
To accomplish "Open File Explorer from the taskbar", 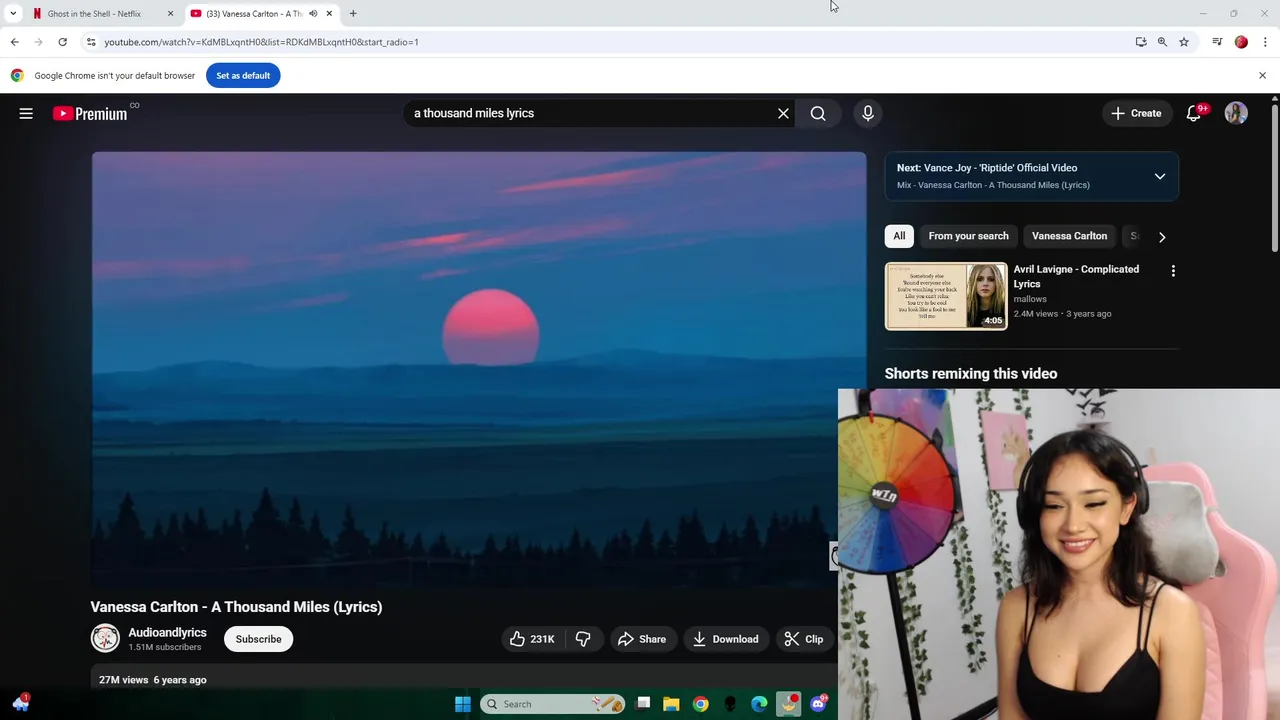I will tap(671, 704).
